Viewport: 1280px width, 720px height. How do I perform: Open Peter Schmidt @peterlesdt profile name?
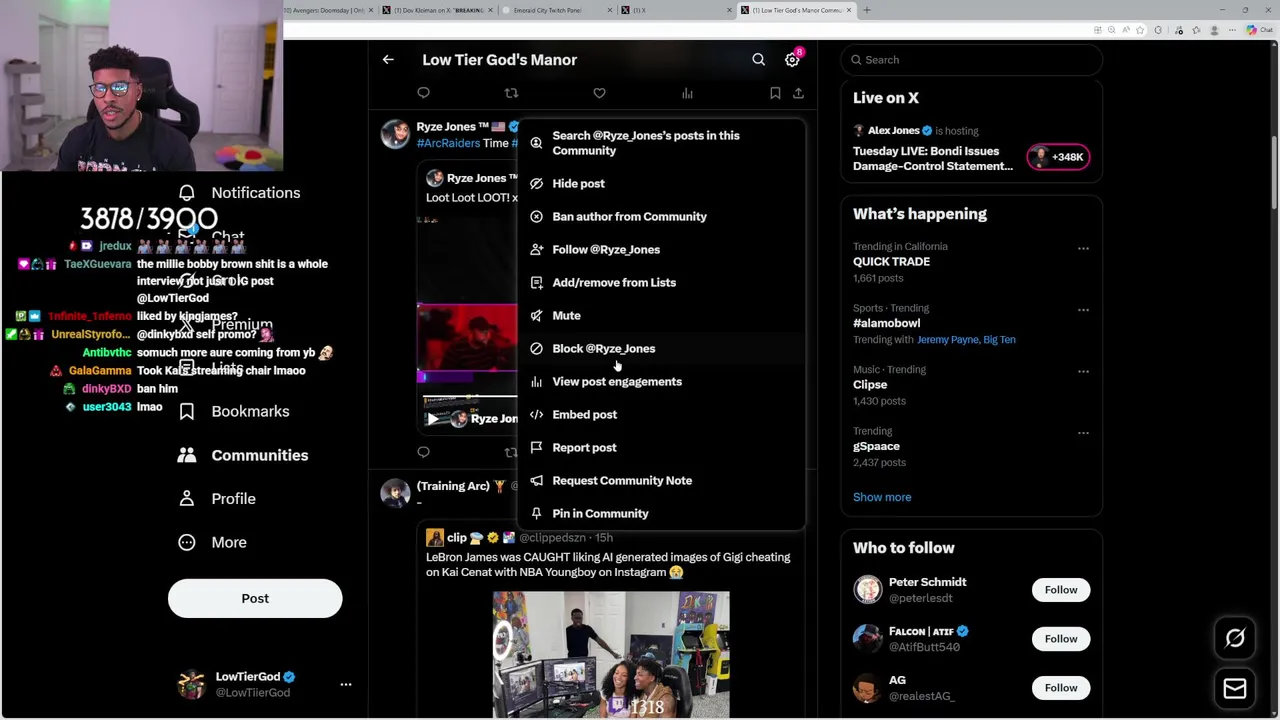point(927,582)
